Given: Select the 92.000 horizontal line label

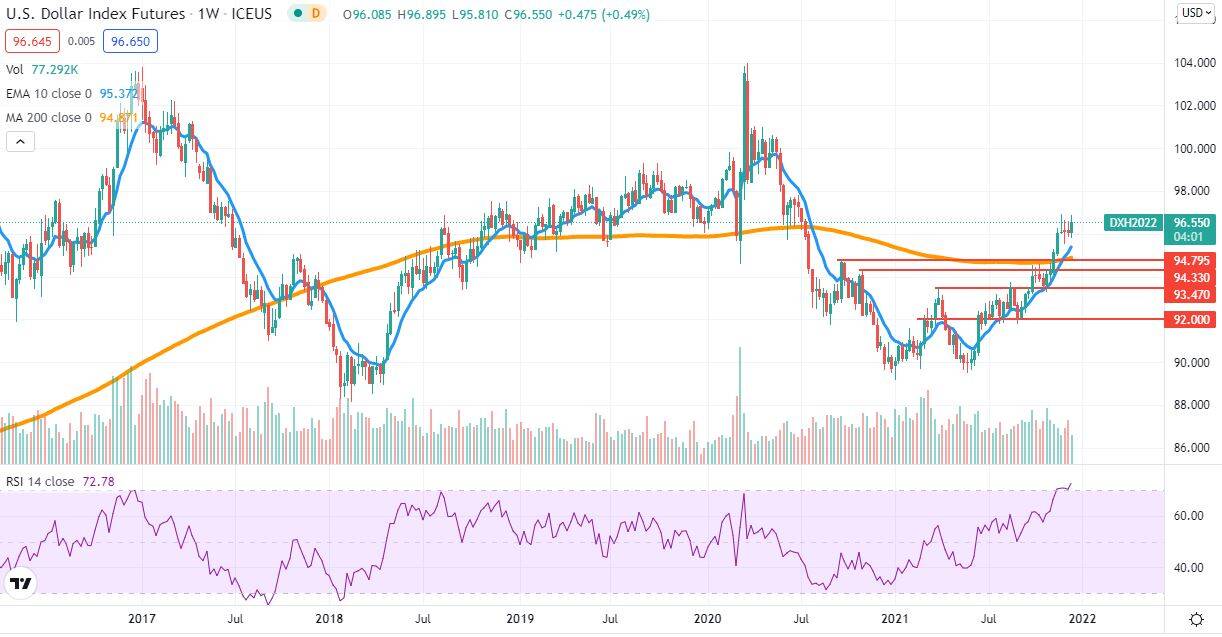Looking at the screenshot, I should click(x=1192, y=319).
